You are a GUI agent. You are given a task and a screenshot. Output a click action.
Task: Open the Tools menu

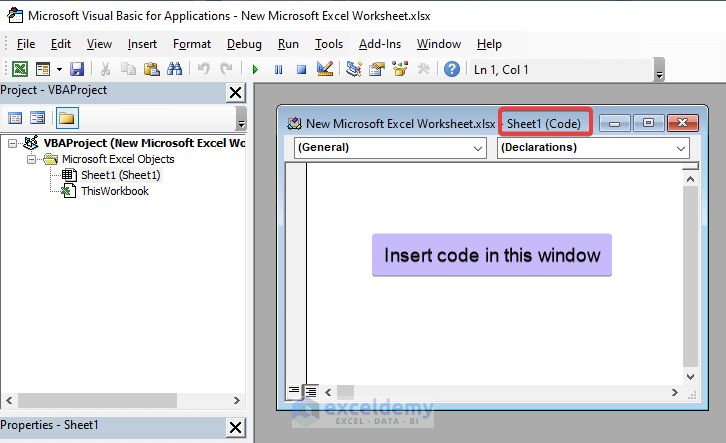[x=329, y=44]
